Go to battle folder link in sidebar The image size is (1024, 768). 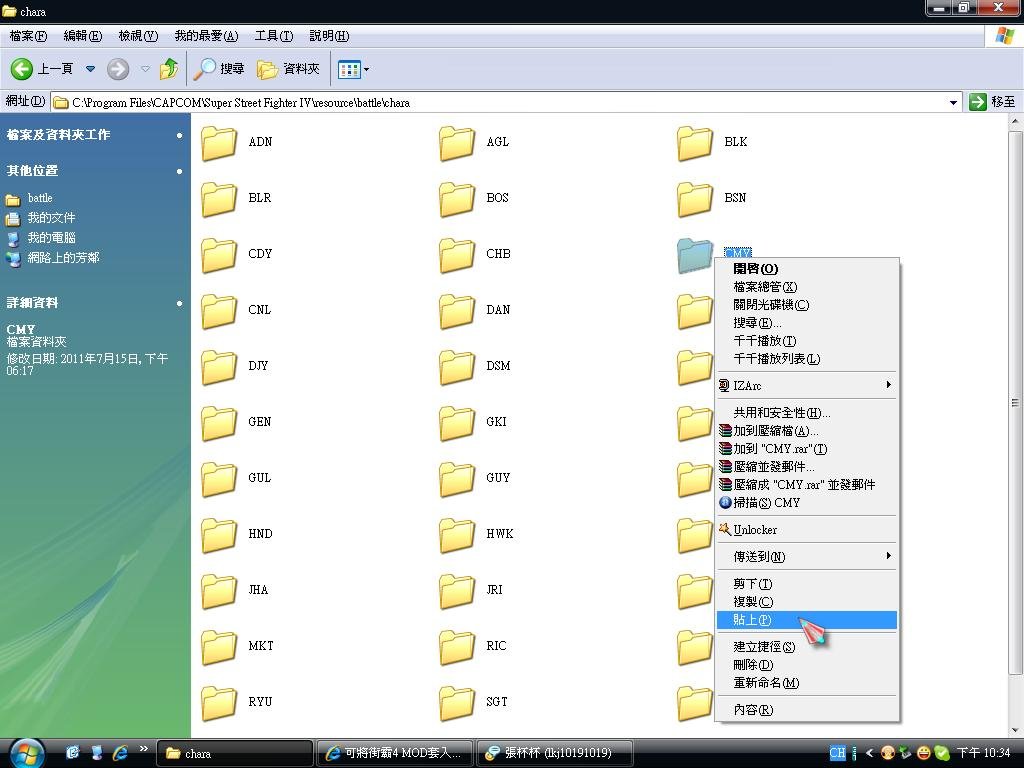[x=40, y=198]
